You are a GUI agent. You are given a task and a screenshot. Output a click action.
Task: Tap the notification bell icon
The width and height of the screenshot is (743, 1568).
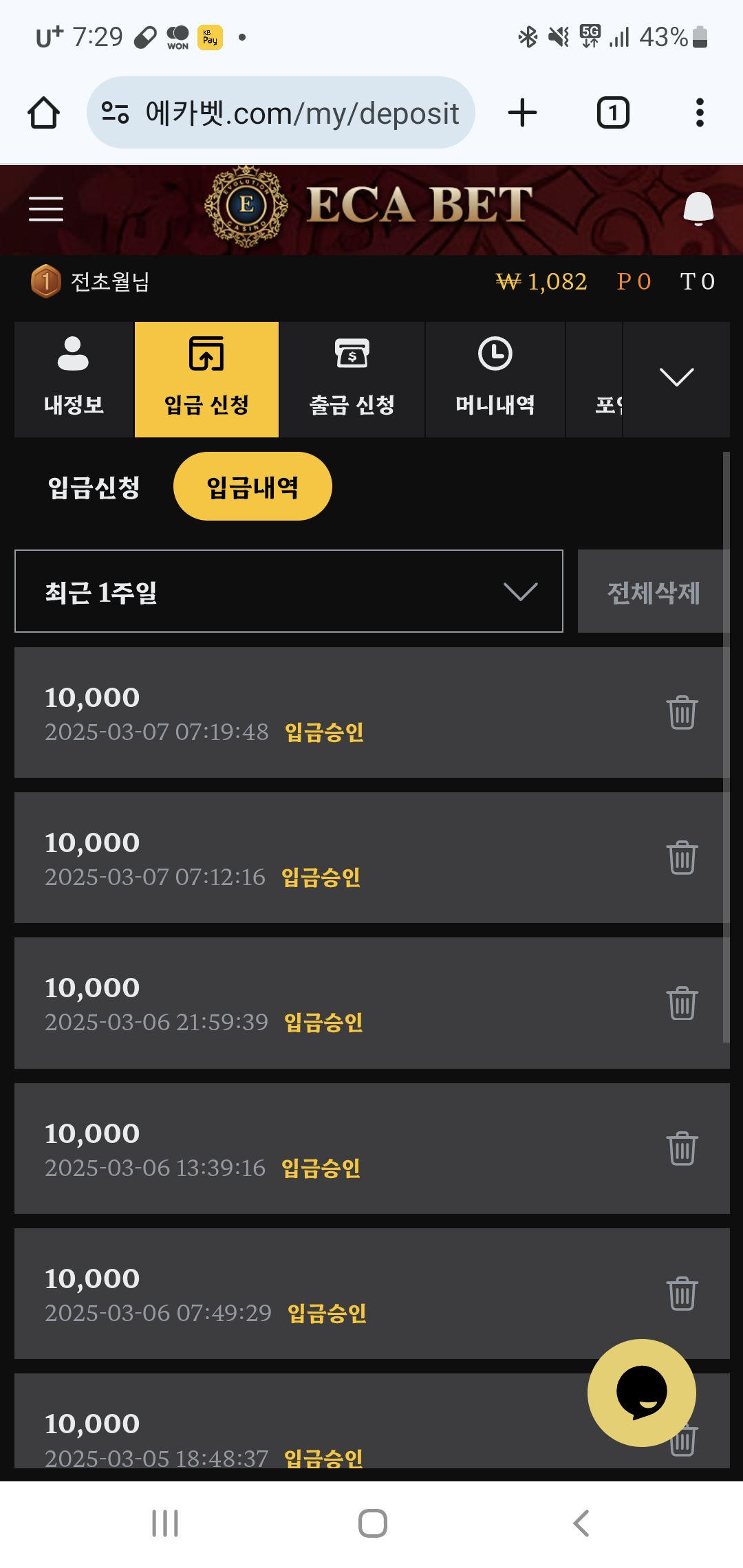pyautogui.click(x=698, y=208)
